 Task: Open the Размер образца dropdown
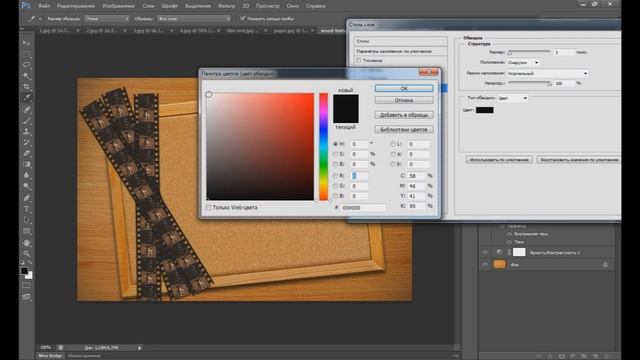107,19
